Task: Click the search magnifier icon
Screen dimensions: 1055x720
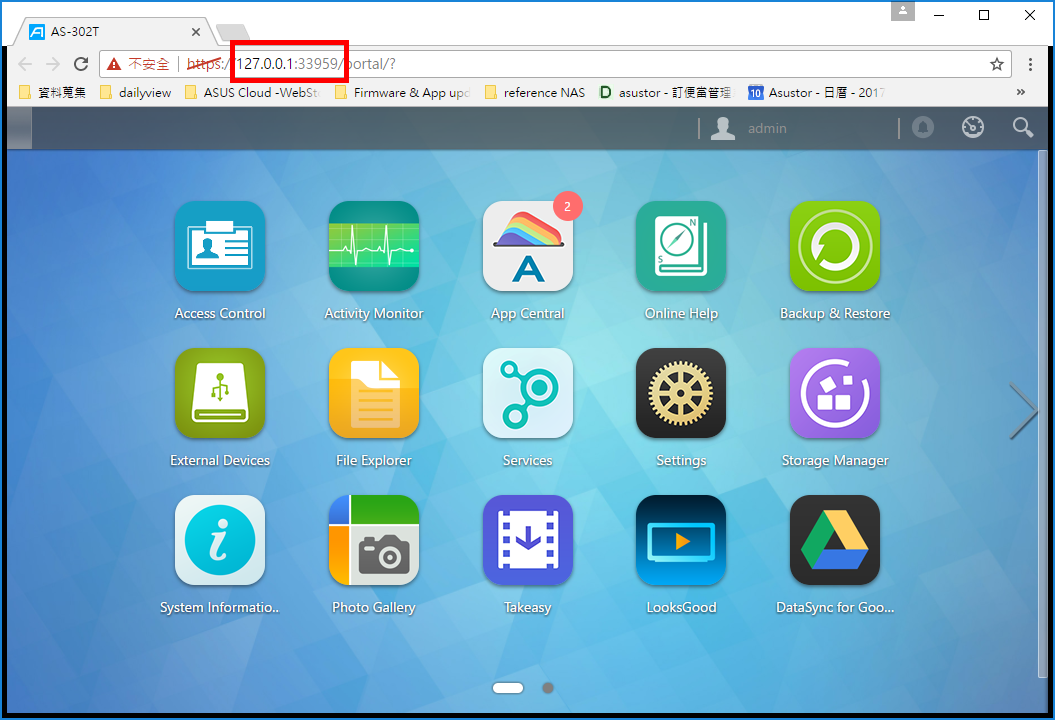Action: pyautogui.click(x=1023, y=127)
